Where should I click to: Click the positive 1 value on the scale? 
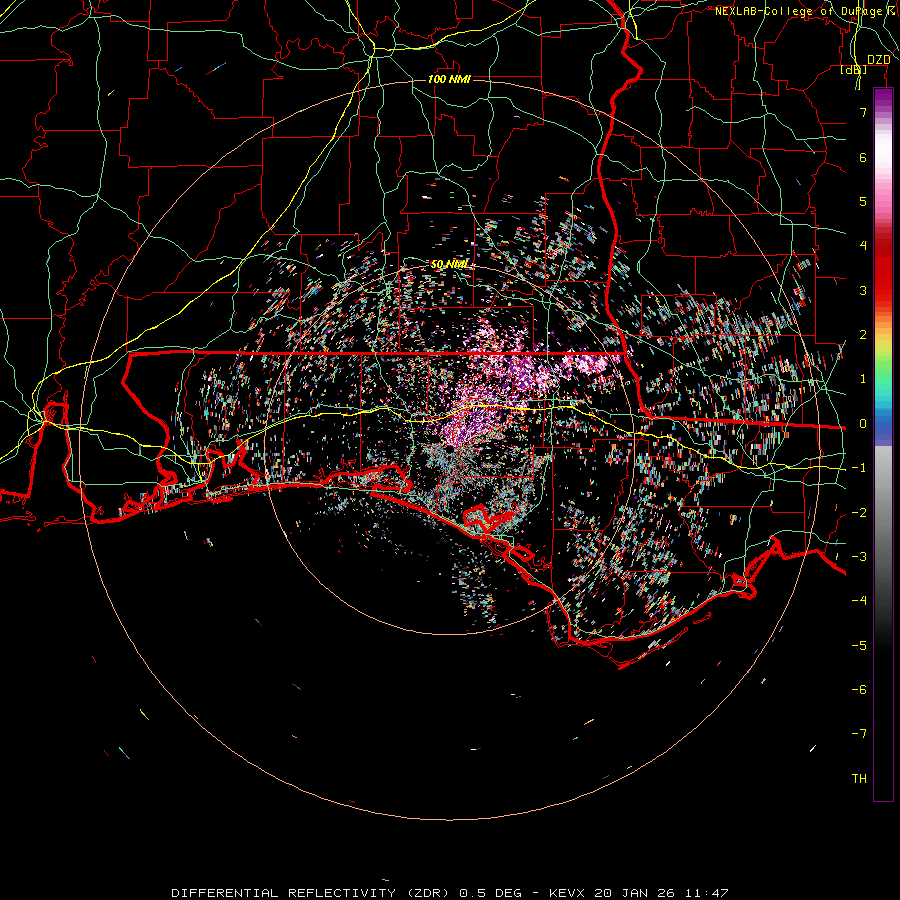pyautogui.click(x=863, y=379)
